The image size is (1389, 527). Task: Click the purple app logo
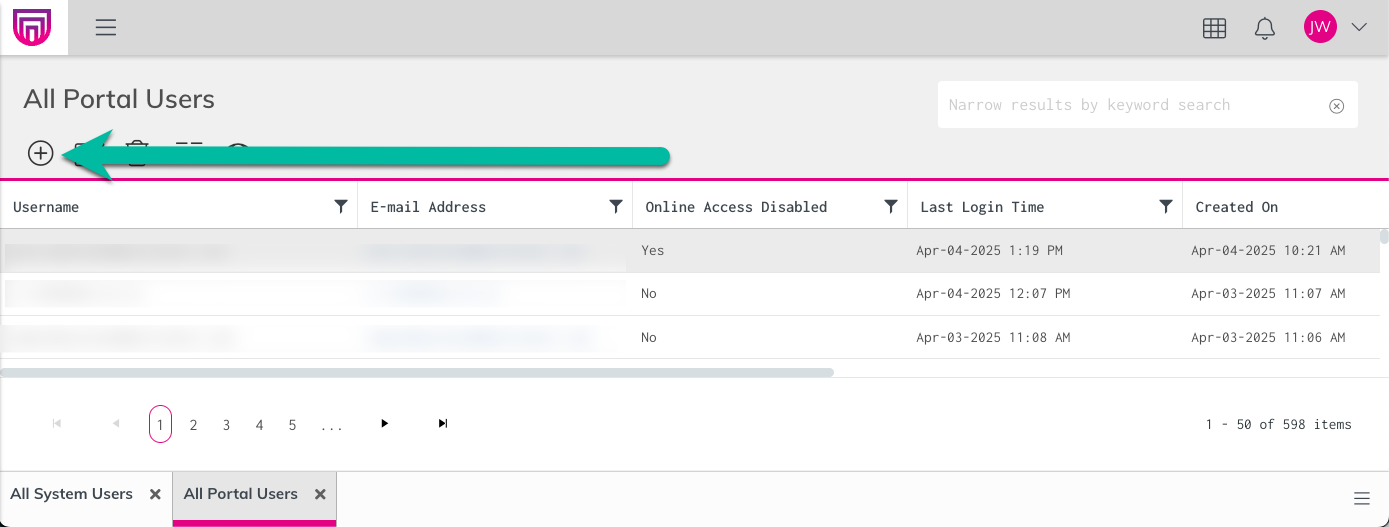pos(32,28)
